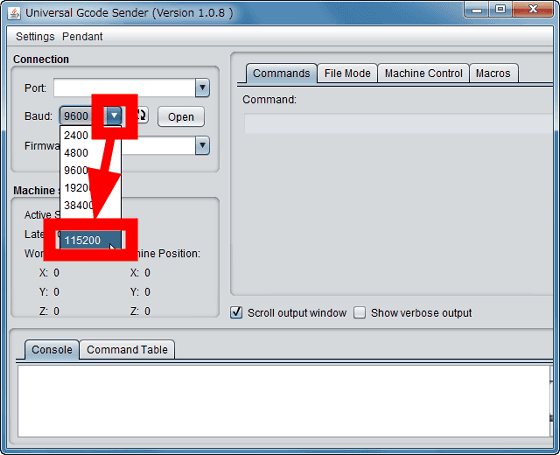Image resolution: width=560 pixels, height=455 pixels.
Task: Switch to the Command Table tab
Action: tap(127, 350)
